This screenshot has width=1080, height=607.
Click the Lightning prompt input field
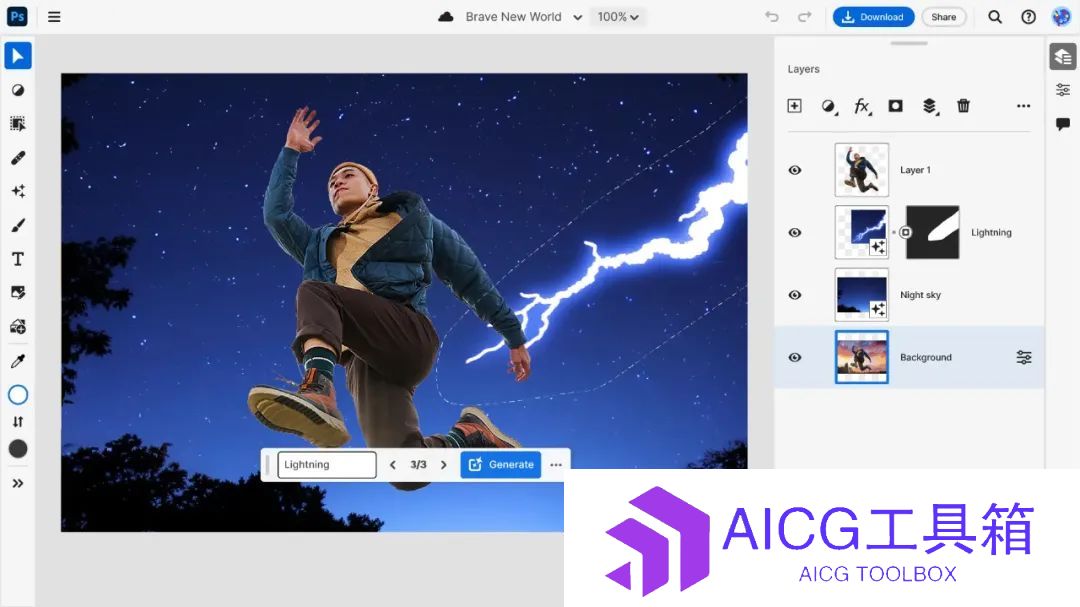tap(327, 464)
